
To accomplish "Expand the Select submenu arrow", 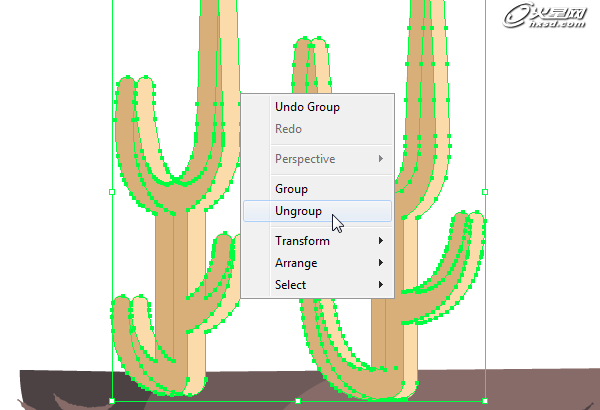I will coord(381,284).
